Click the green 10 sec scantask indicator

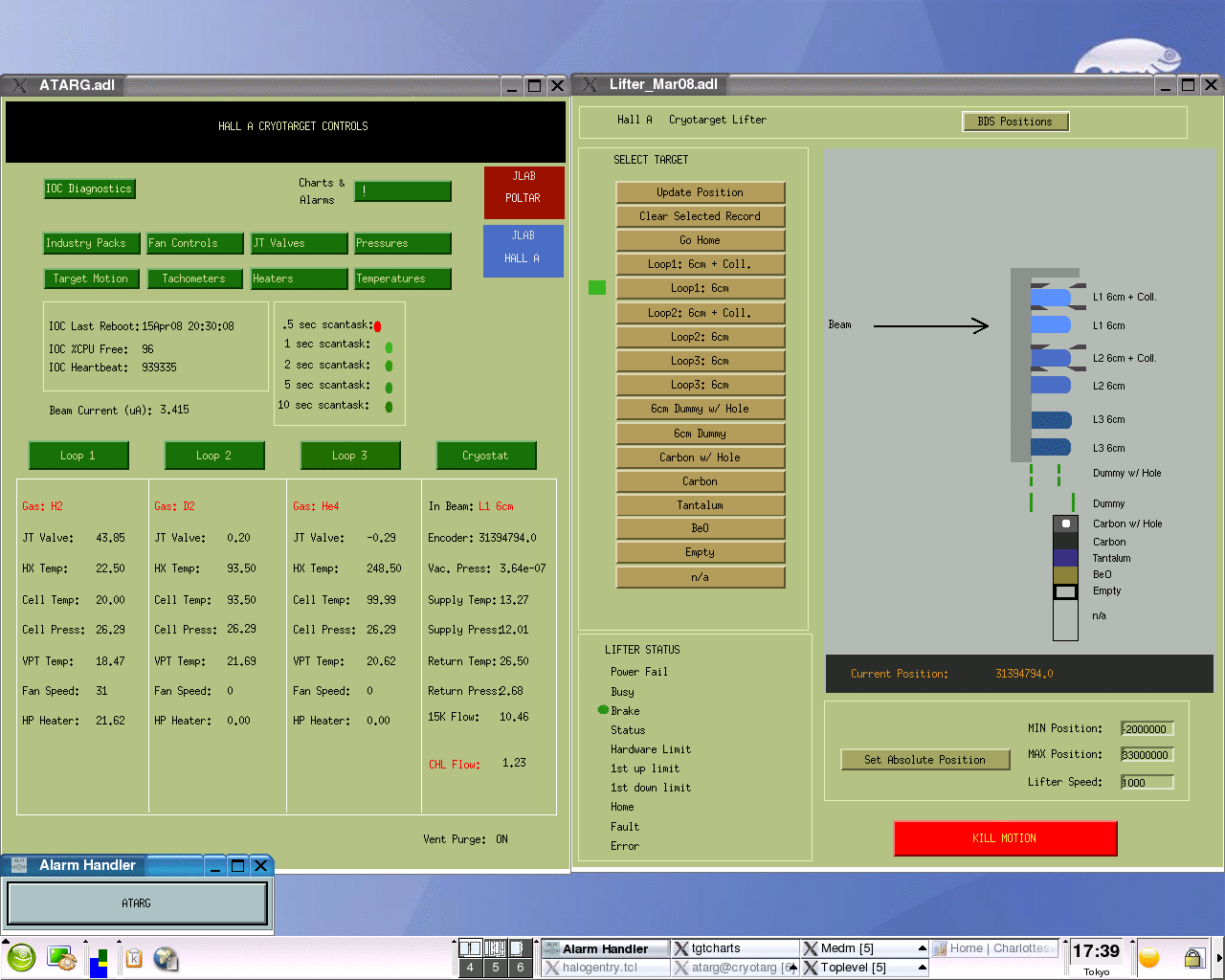[x=389, y=407]
